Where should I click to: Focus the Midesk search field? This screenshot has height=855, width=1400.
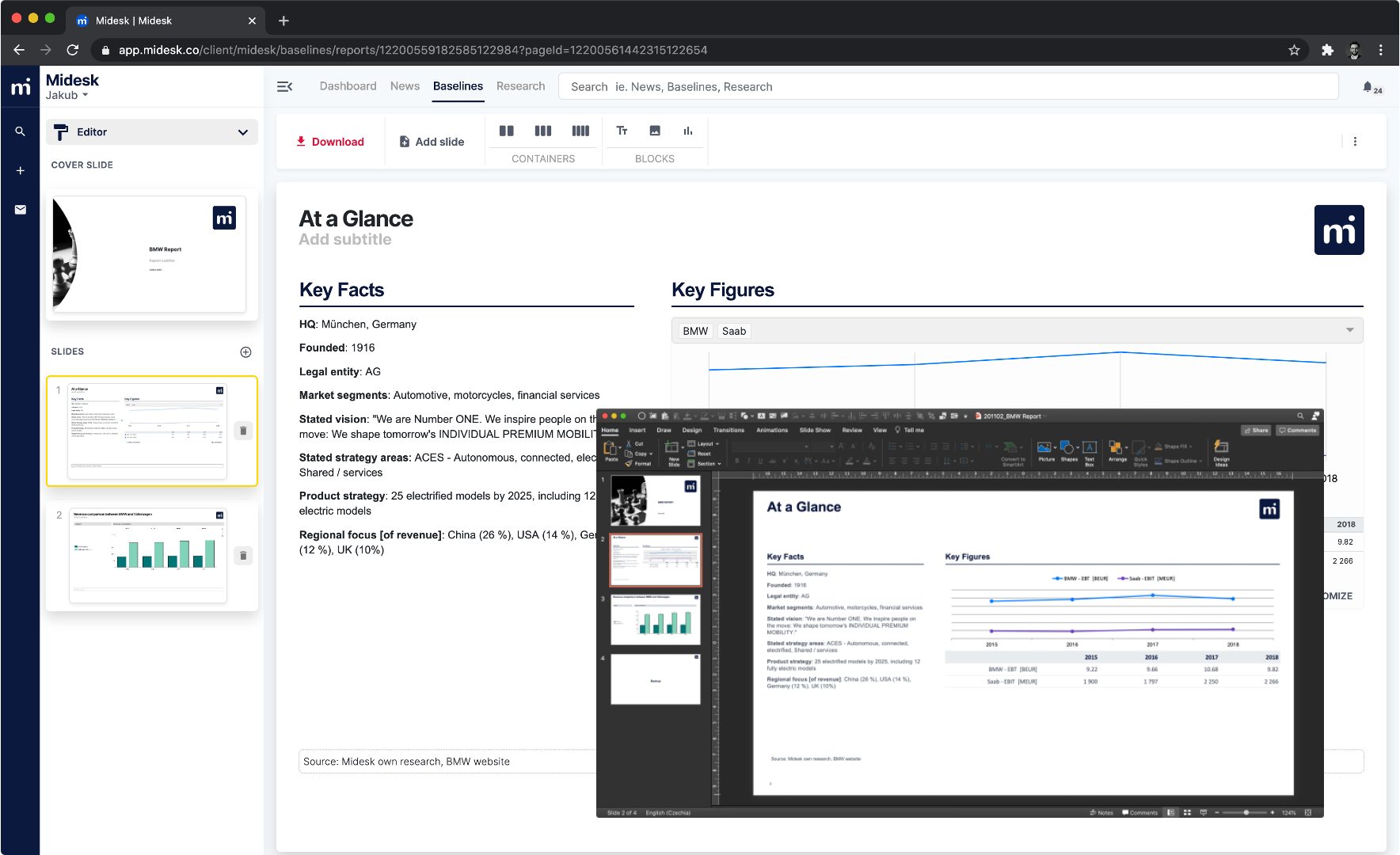[x=948, y=86]
